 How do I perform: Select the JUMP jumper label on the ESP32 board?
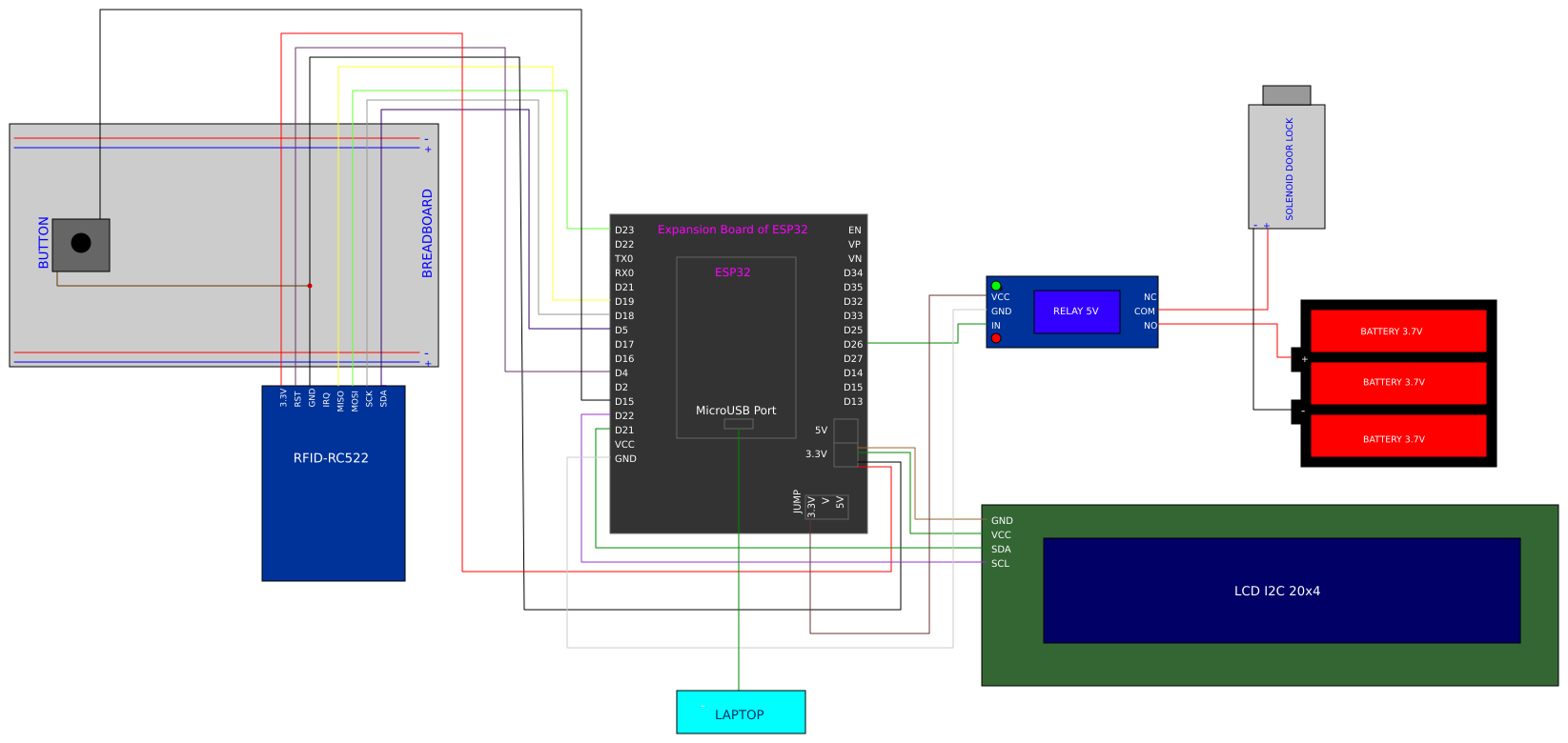(x=797, y=502)
